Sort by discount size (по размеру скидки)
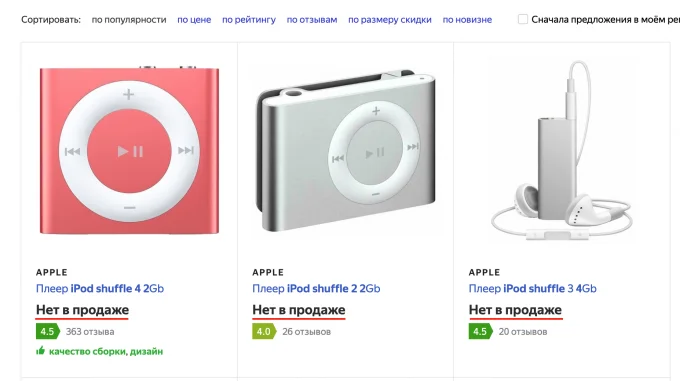The image size is (680, 381). pos(389,20)
